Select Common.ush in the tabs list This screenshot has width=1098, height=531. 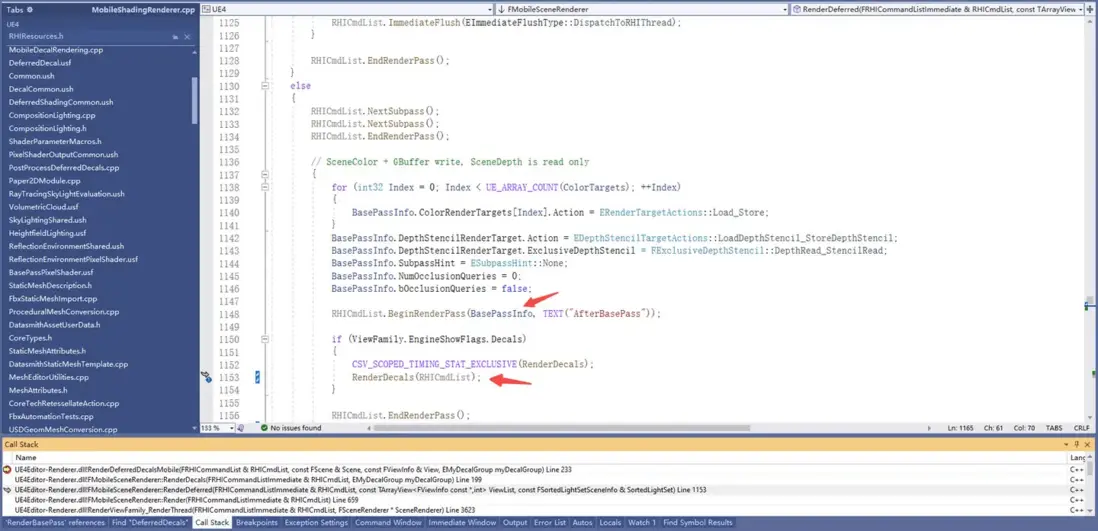[x=32, y=76]
